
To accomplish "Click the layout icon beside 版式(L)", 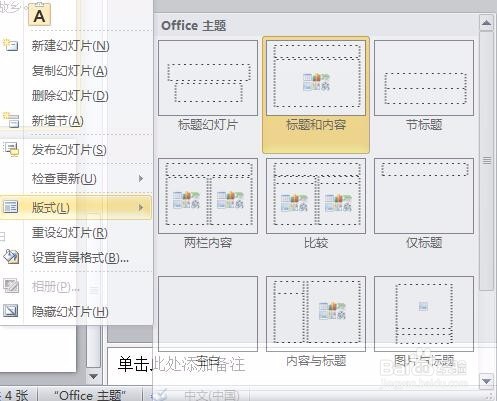I will [x=11, y=207].
